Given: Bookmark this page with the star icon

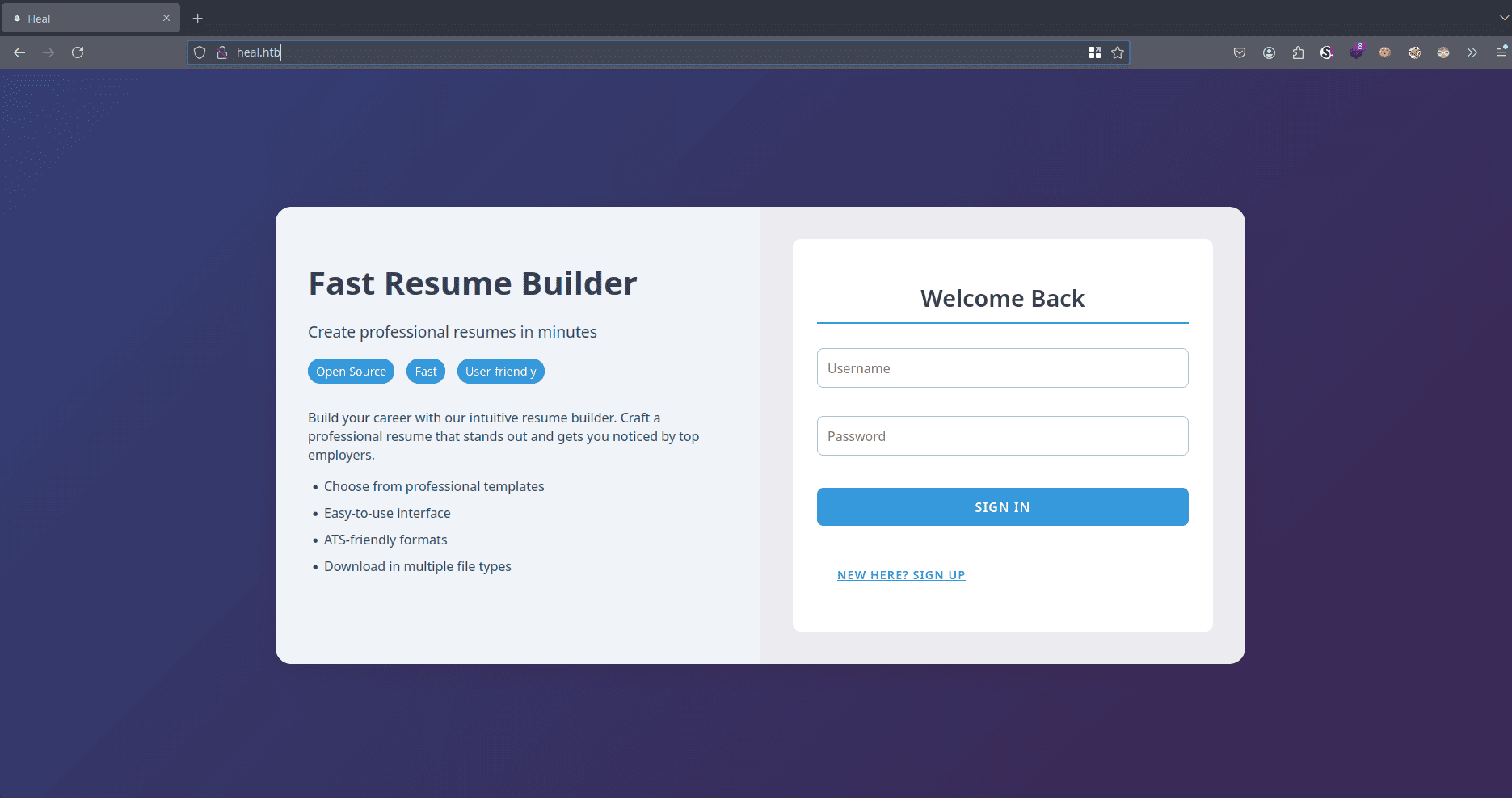Looking at the screenshot, I should pyautogui.click(x=1118, y=52).
